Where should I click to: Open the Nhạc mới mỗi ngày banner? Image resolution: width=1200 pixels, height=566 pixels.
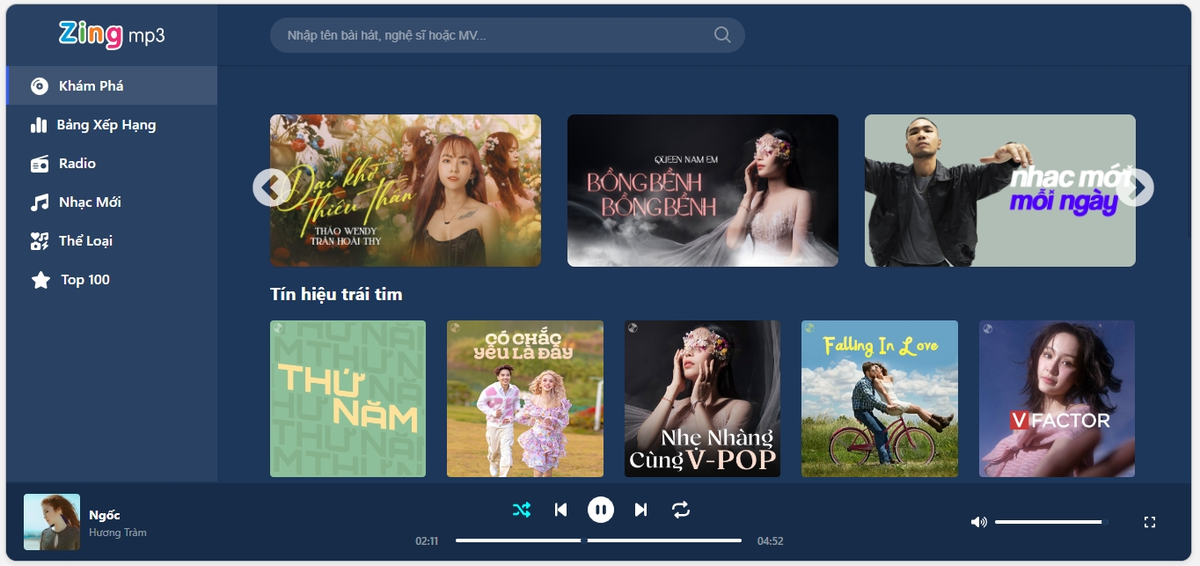pos(1000,190)
